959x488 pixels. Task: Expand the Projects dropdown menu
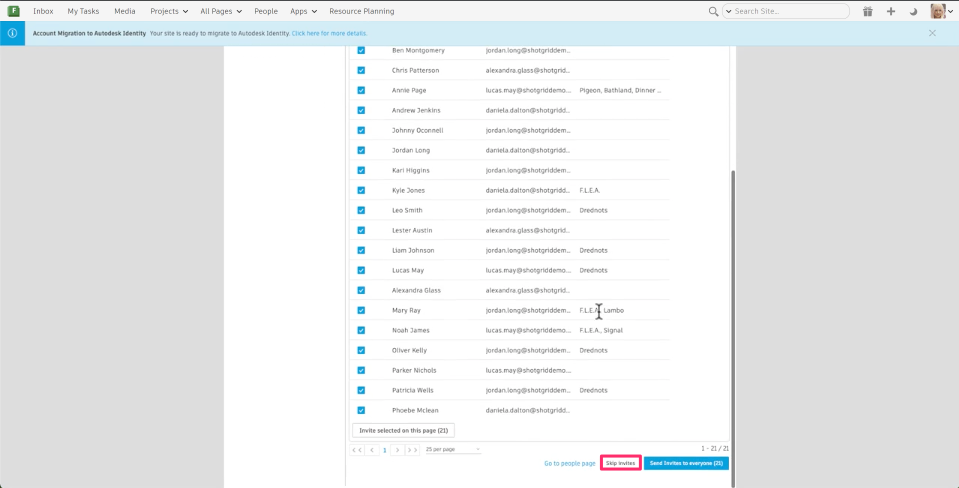(169, 11)
